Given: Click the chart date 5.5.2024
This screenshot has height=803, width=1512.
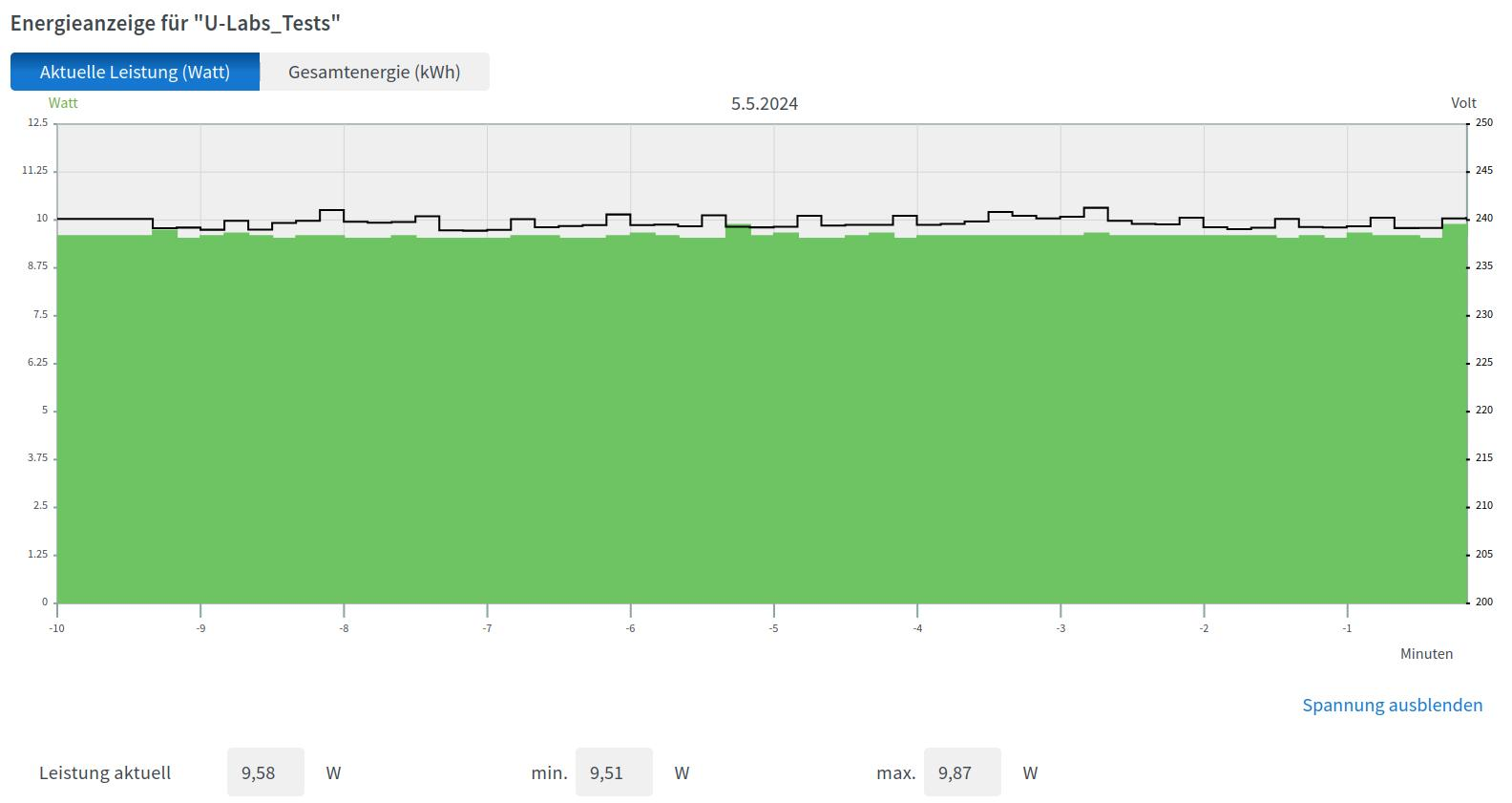Looking at the screenshot, I should click(765, 103).
